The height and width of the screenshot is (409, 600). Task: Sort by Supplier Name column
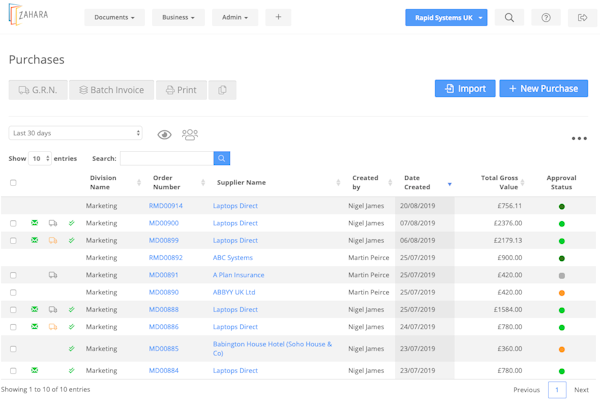pyautogui.click(x=278, y=183)
